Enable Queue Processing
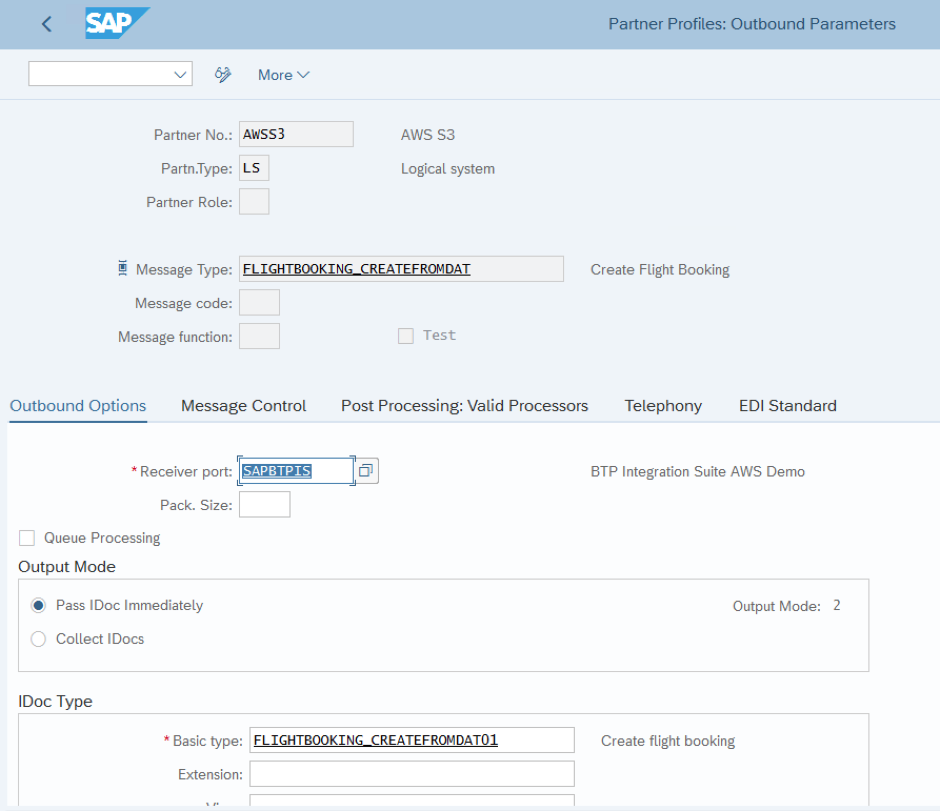The width and height of the screenshot is (941, 812). coord(26,538)
